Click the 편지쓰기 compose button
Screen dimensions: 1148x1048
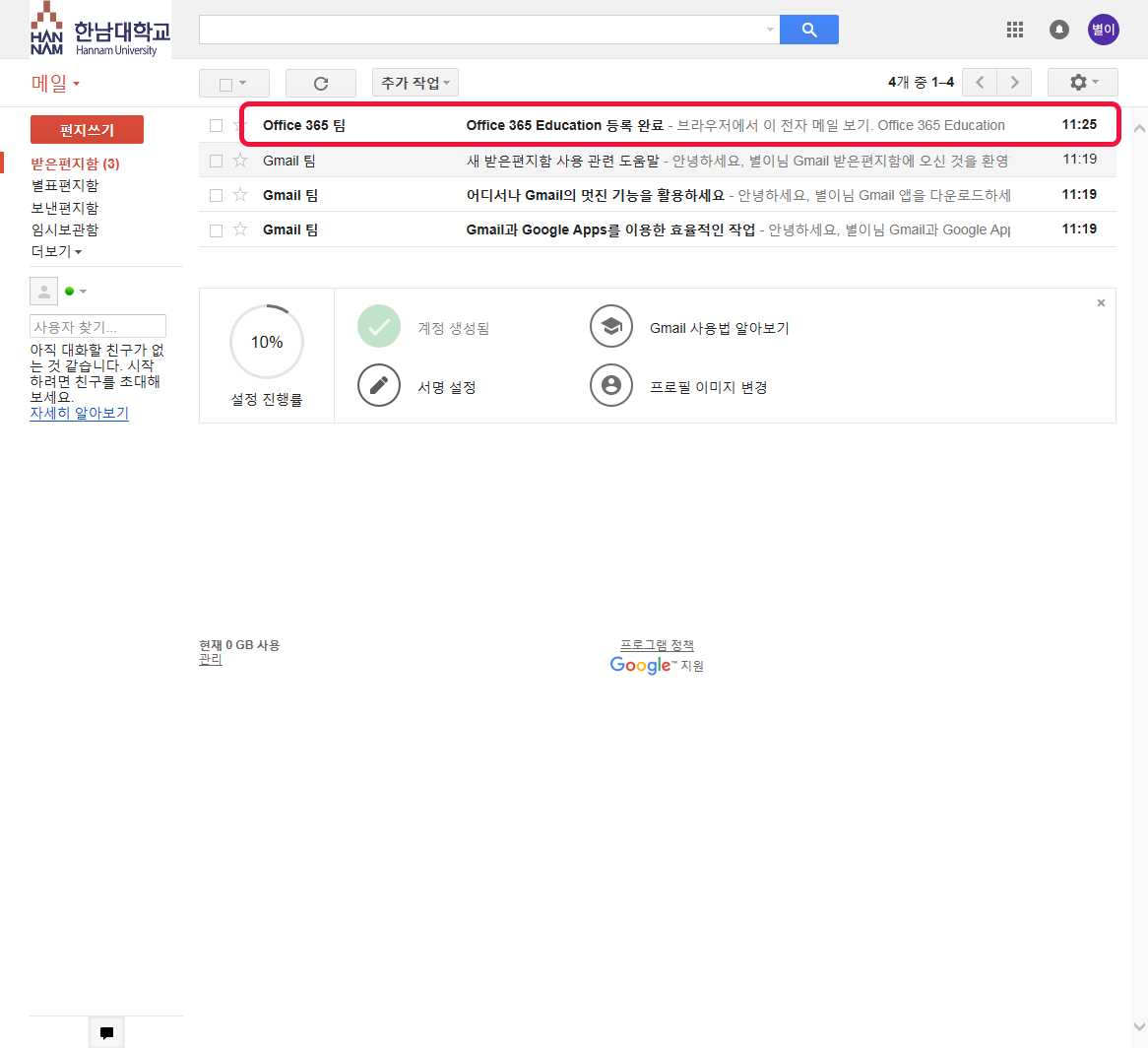(x=87, y=130)
